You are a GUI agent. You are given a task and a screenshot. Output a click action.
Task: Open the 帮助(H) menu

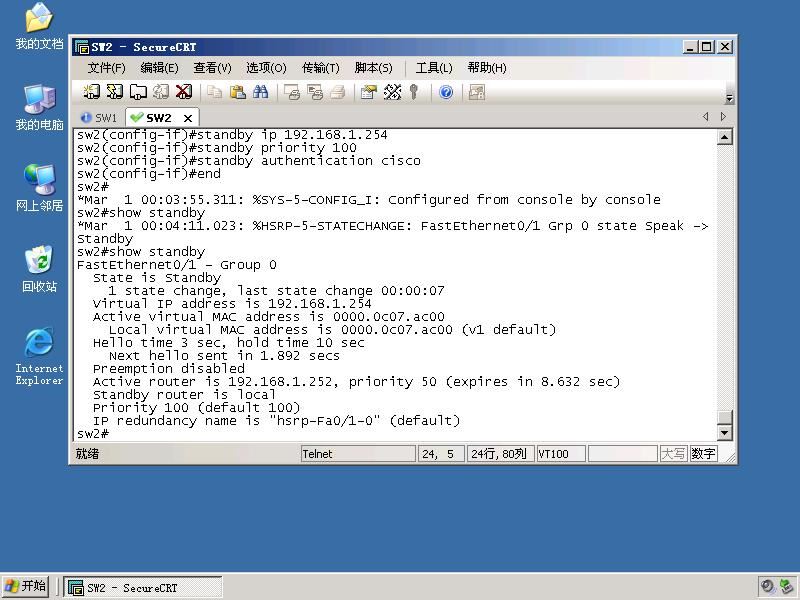(x=487, y=68)
